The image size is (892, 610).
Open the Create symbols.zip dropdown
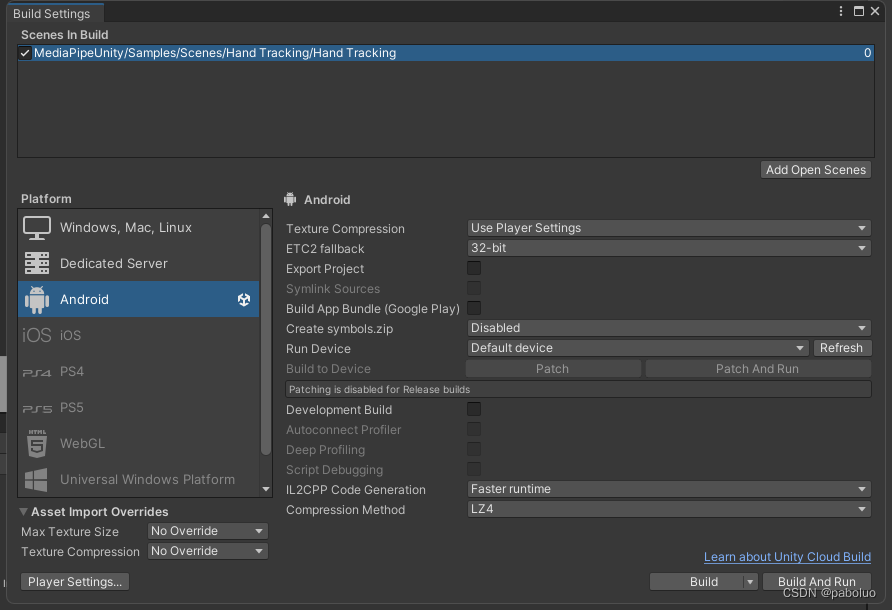coord(669,328)
